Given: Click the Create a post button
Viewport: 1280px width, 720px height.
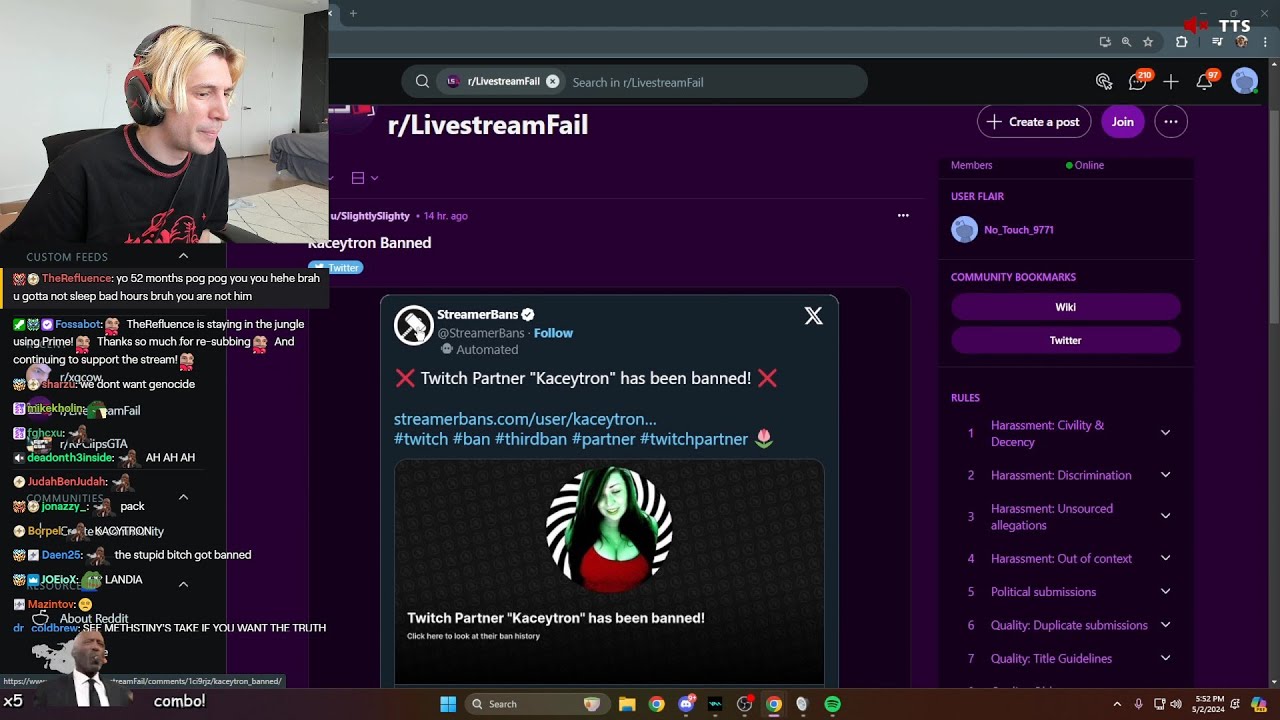Looking at the screenshot, I should tap(1034, 122).
